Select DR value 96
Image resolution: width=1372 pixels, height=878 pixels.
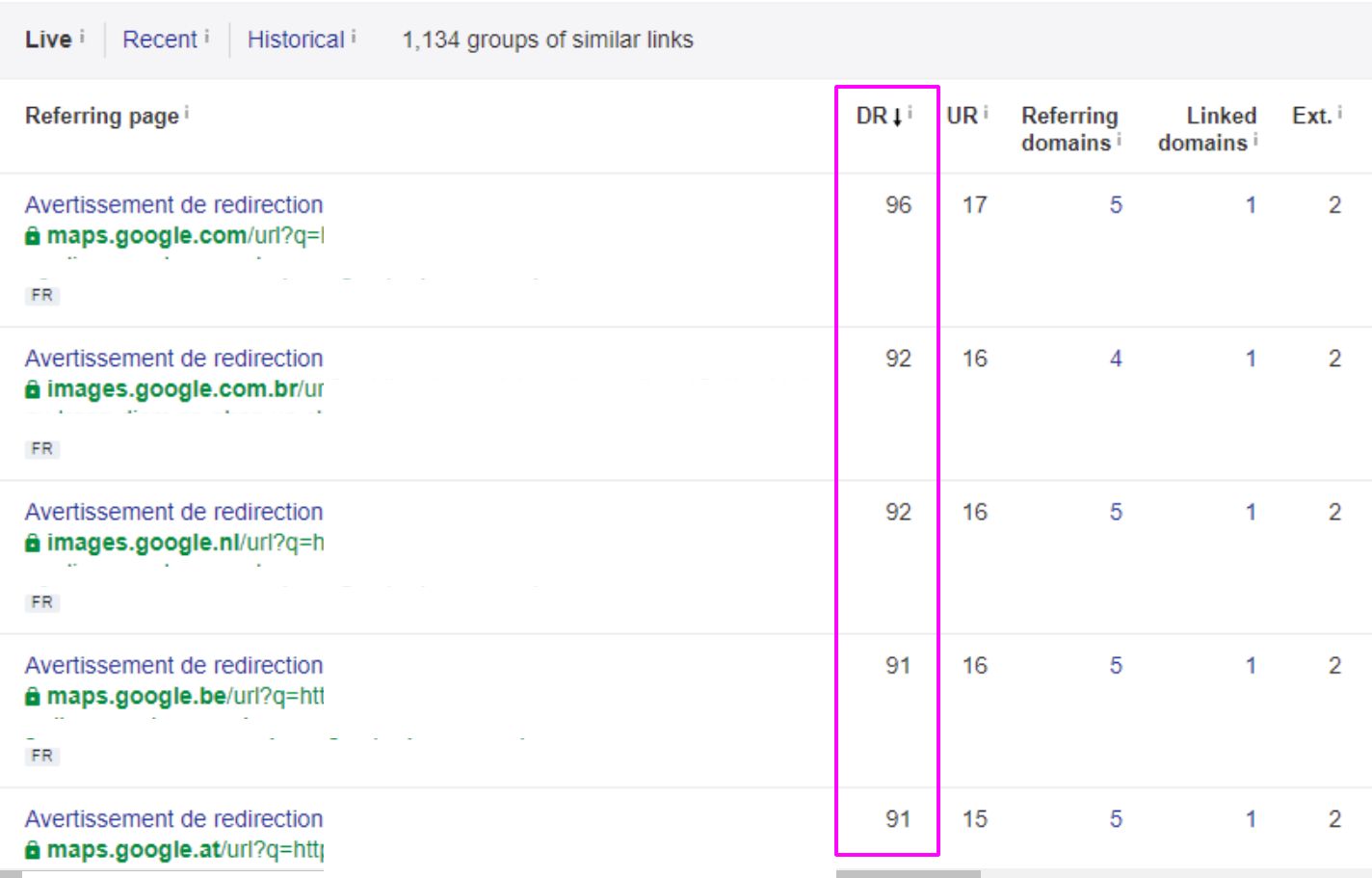coord(898,204)
